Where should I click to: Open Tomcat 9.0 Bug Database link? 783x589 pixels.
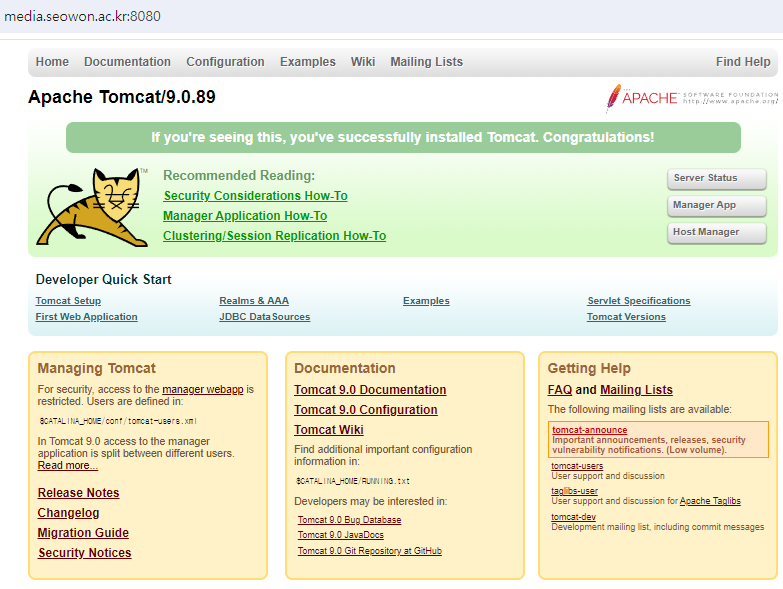(x=349, y=520)
